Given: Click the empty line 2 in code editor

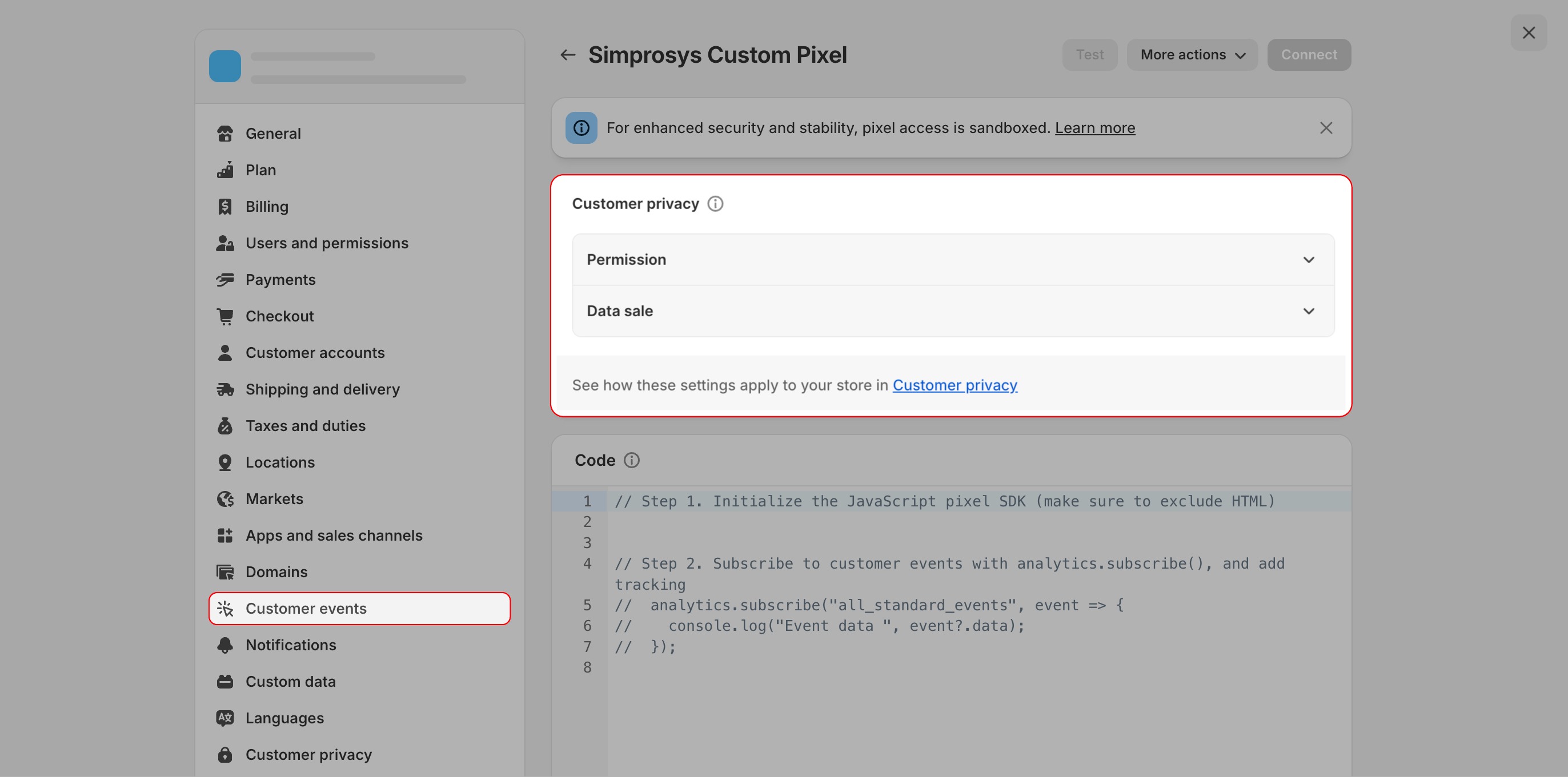Looking at the screenshot, I should (x=979, y=521).
